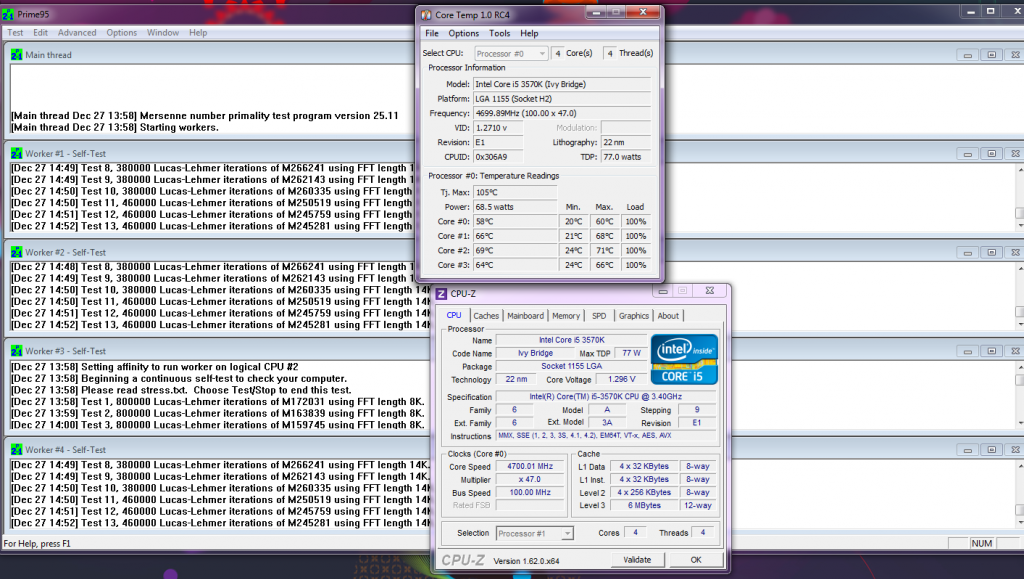The image size is (1024, 579).
Task: Click Starting workers line in Main thread
Action: pyautogui.click(x=114, y=127)
